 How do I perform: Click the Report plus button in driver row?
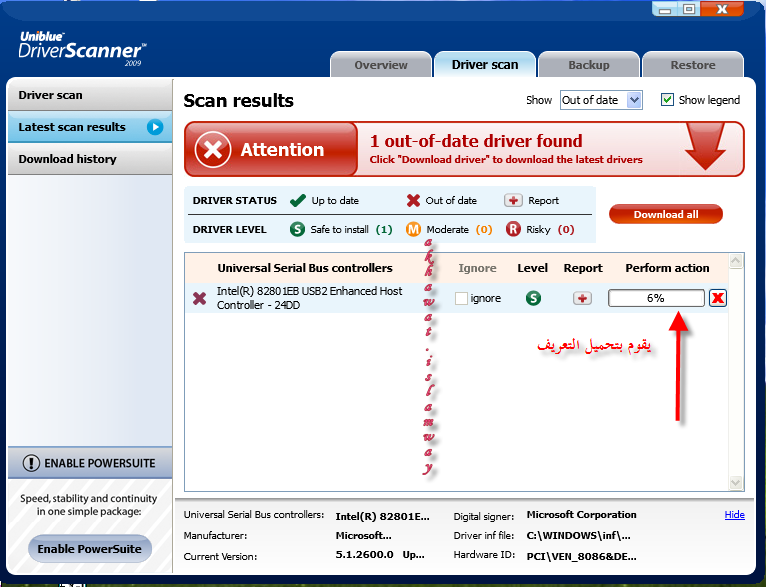click(x=582, y=298)
